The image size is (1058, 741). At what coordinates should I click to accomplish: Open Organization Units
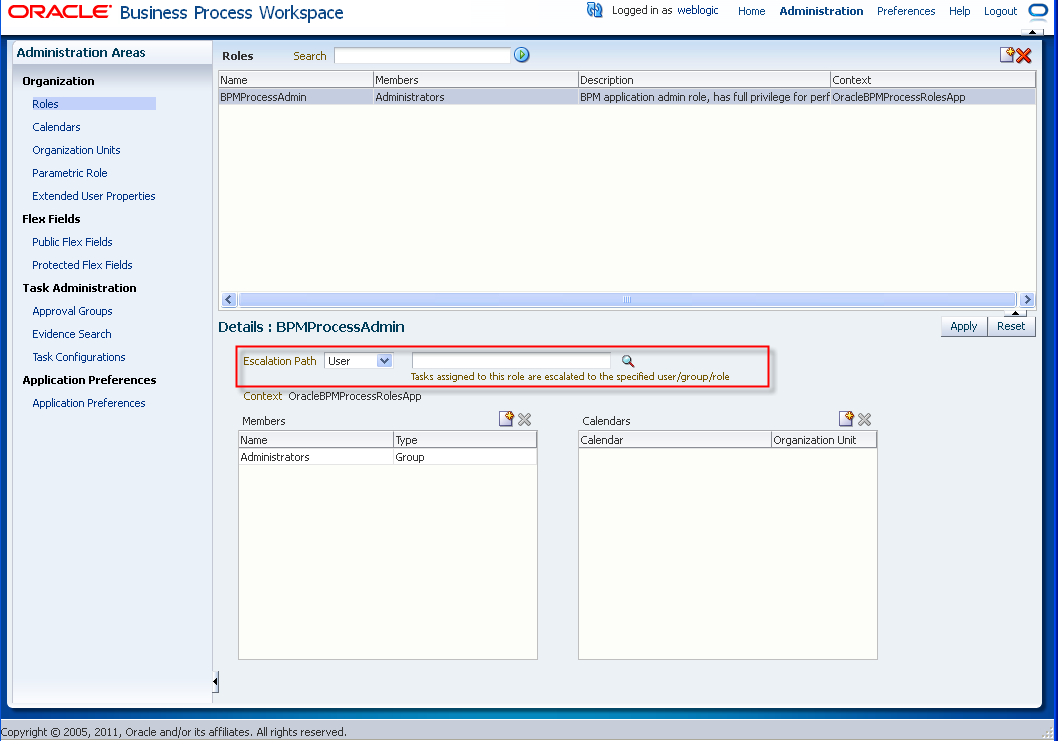[x=76, y=150]
